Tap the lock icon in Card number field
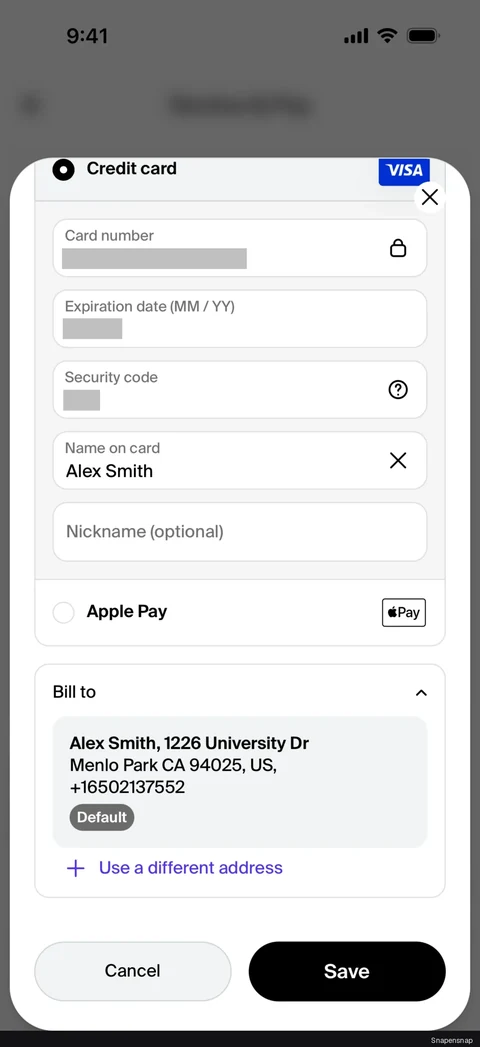This screenshot has width=480, height=1047. click(x=398, y=248)
